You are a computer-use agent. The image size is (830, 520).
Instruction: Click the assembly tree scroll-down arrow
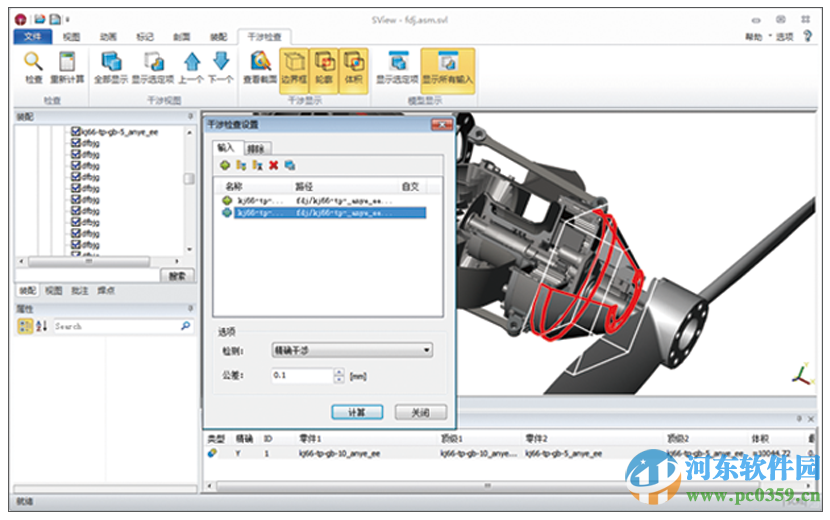pyautogui.click(x=190, y=249)
